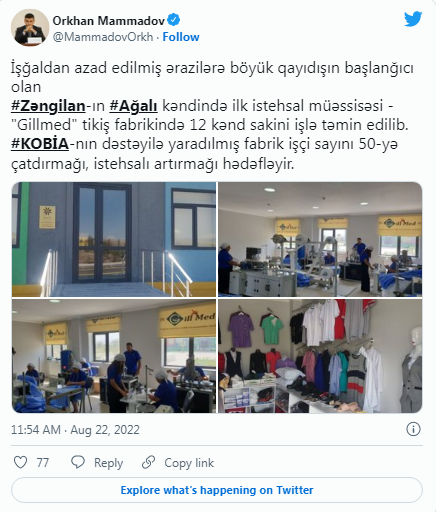Open the Orkhan Mammadov display name
The image size is (436, 512).
coord(109,21)
